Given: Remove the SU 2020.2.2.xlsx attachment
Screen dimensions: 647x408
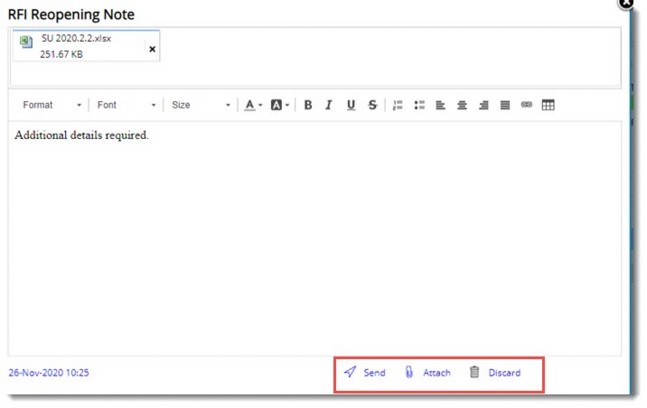Looking at the screenshot, I should (152, 49).
